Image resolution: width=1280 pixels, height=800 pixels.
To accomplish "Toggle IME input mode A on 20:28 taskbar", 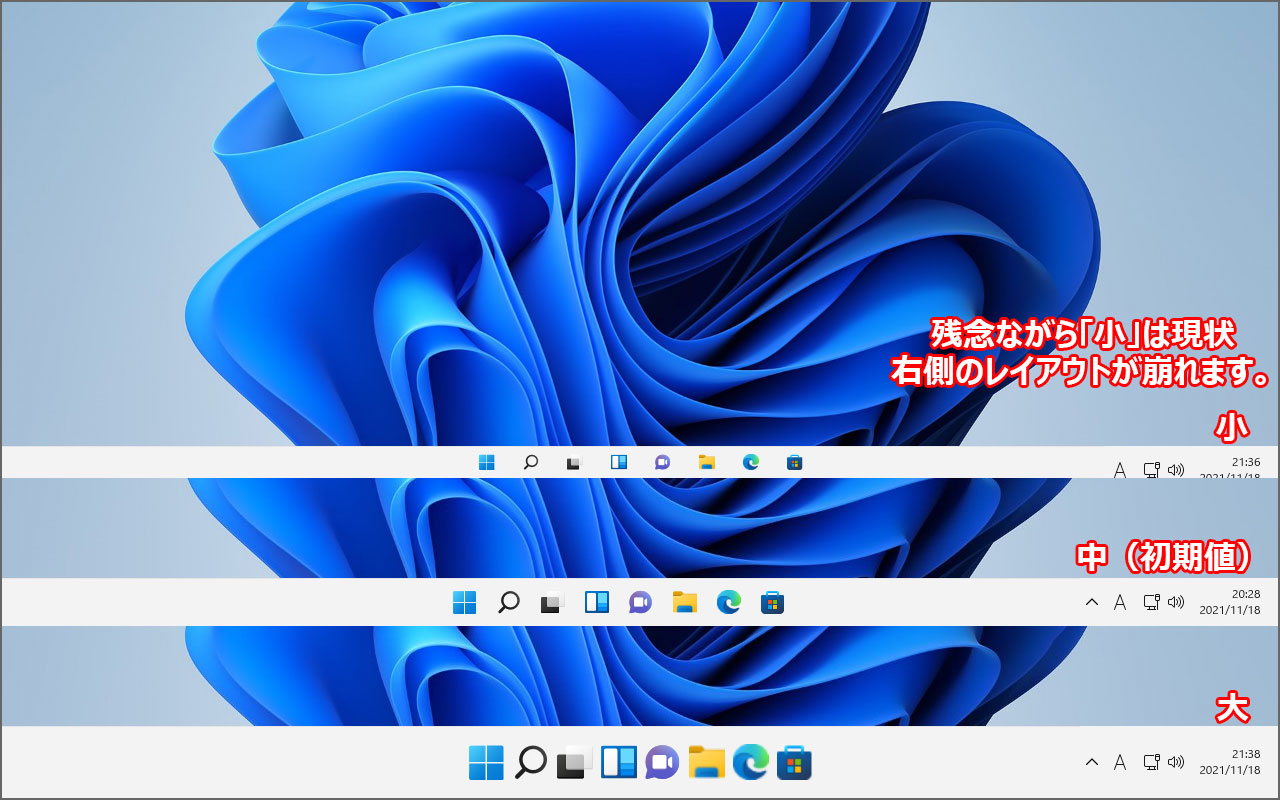I will coord(1120,602).
